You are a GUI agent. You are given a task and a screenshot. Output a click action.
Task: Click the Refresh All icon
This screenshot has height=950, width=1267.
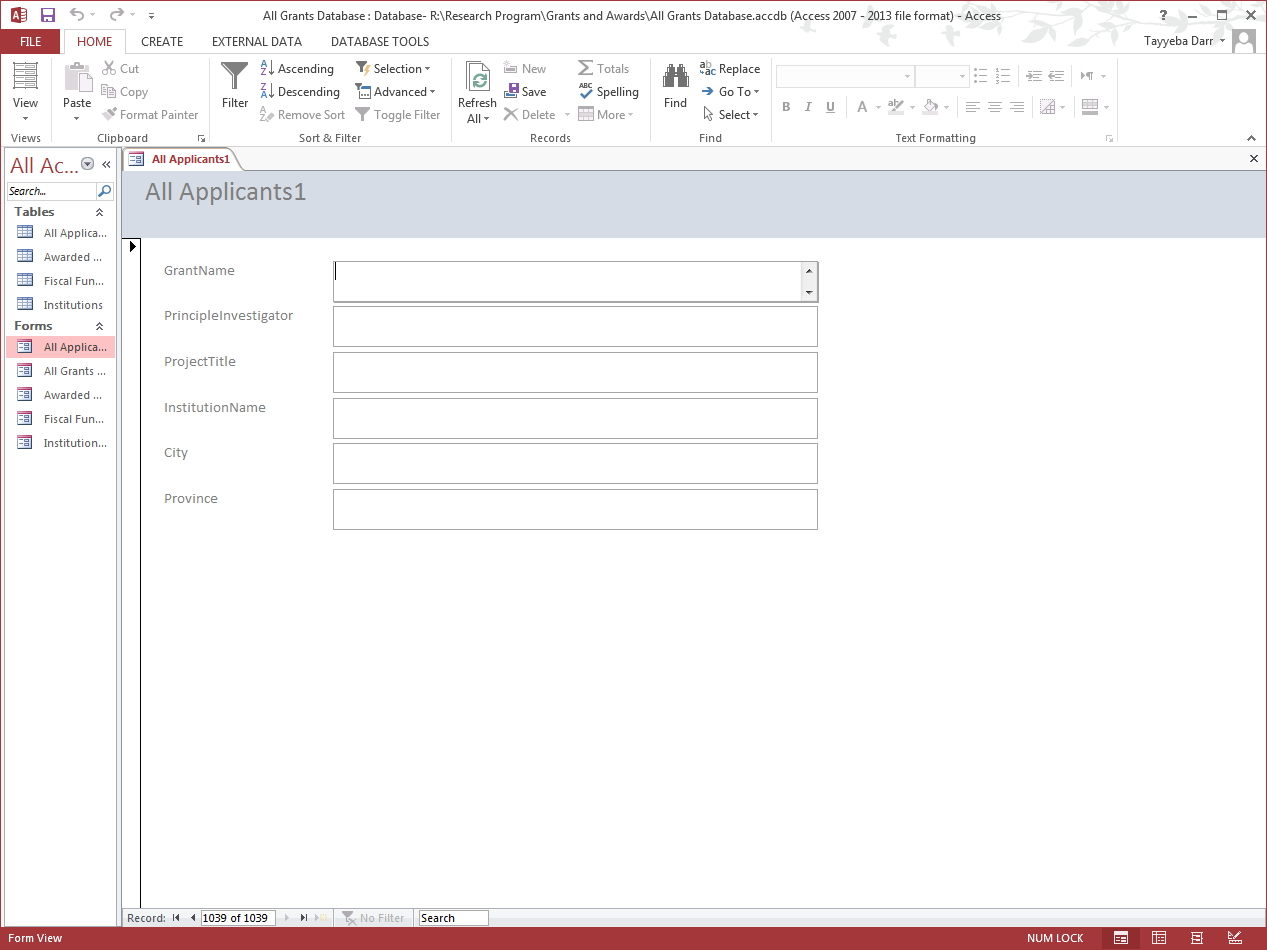coord(477,80)
